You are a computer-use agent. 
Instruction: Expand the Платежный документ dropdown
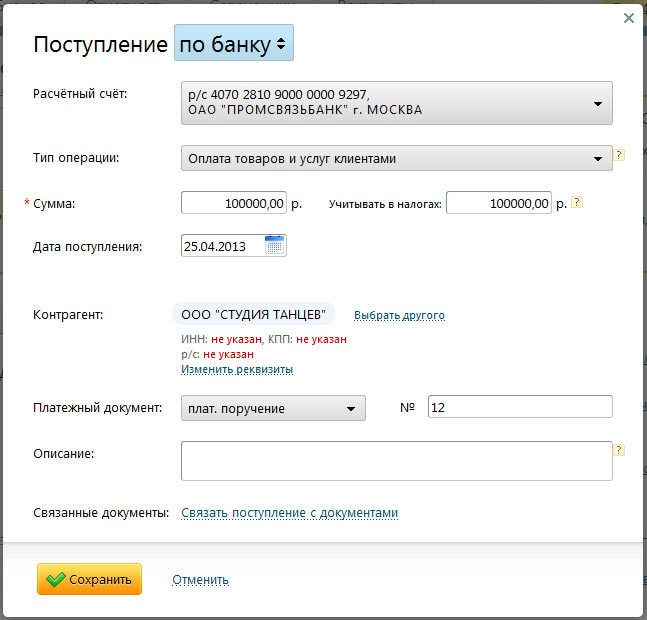coord(273,408)
